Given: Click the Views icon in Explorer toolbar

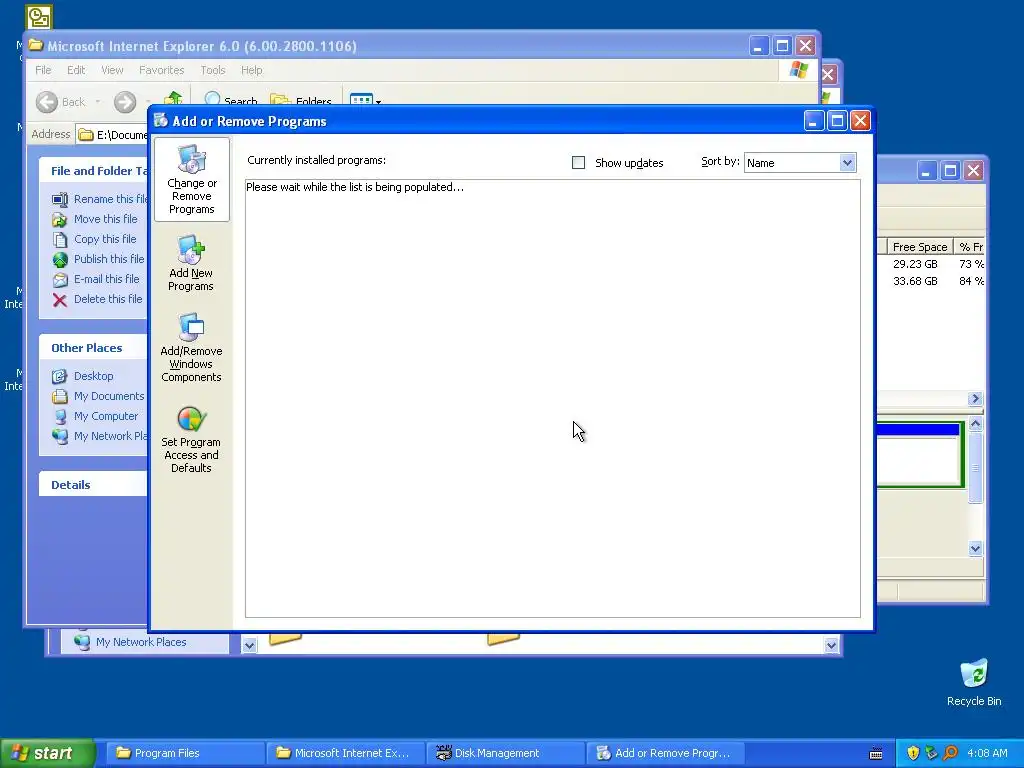Looking at the screenshot, I should tap(361, 99).
